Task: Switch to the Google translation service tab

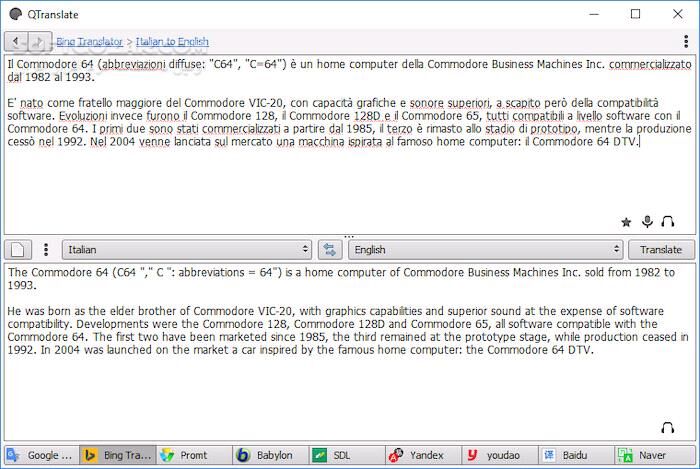Action: (x=40, y=455)
